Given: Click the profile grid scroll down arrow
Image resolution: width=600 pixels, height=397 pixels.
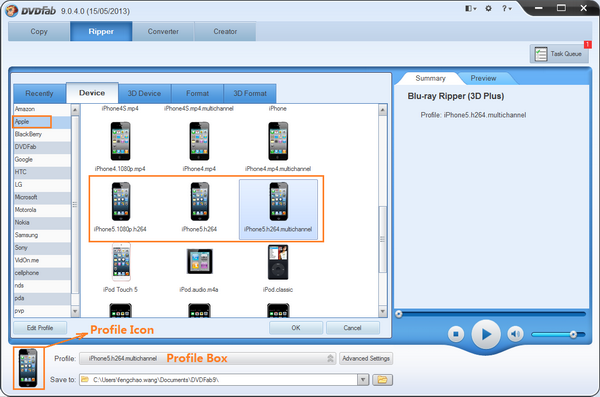Looking at the screenshot, I should click(382, 311).
